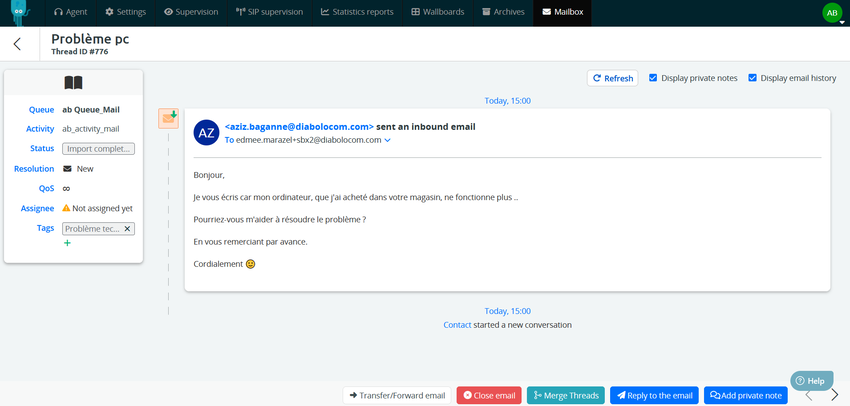Click the AZ sender avatar
Image resolution: width=850 pixels, height=406 pixels.
206,133
